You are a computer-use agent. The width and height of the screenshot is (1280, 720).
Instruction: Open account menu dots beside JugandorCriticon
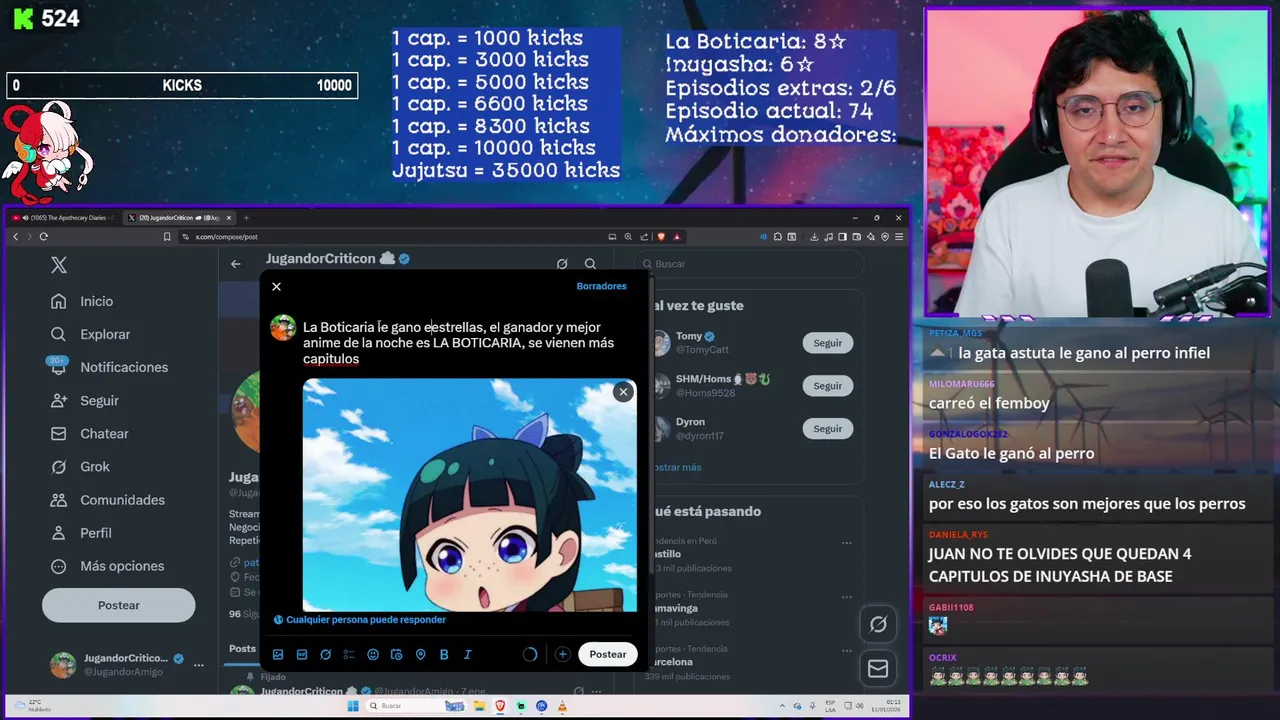click(199, 665)
